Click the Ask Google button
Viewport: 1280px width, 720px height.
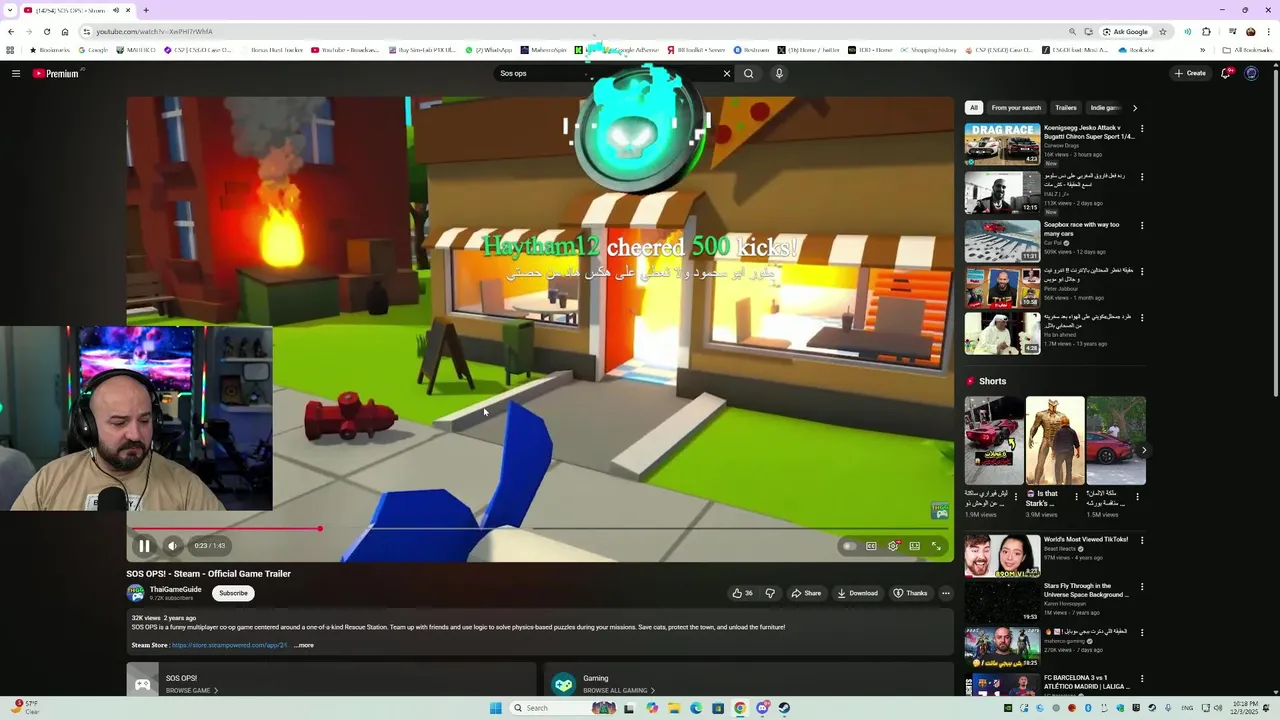[x=1125, y=32]
